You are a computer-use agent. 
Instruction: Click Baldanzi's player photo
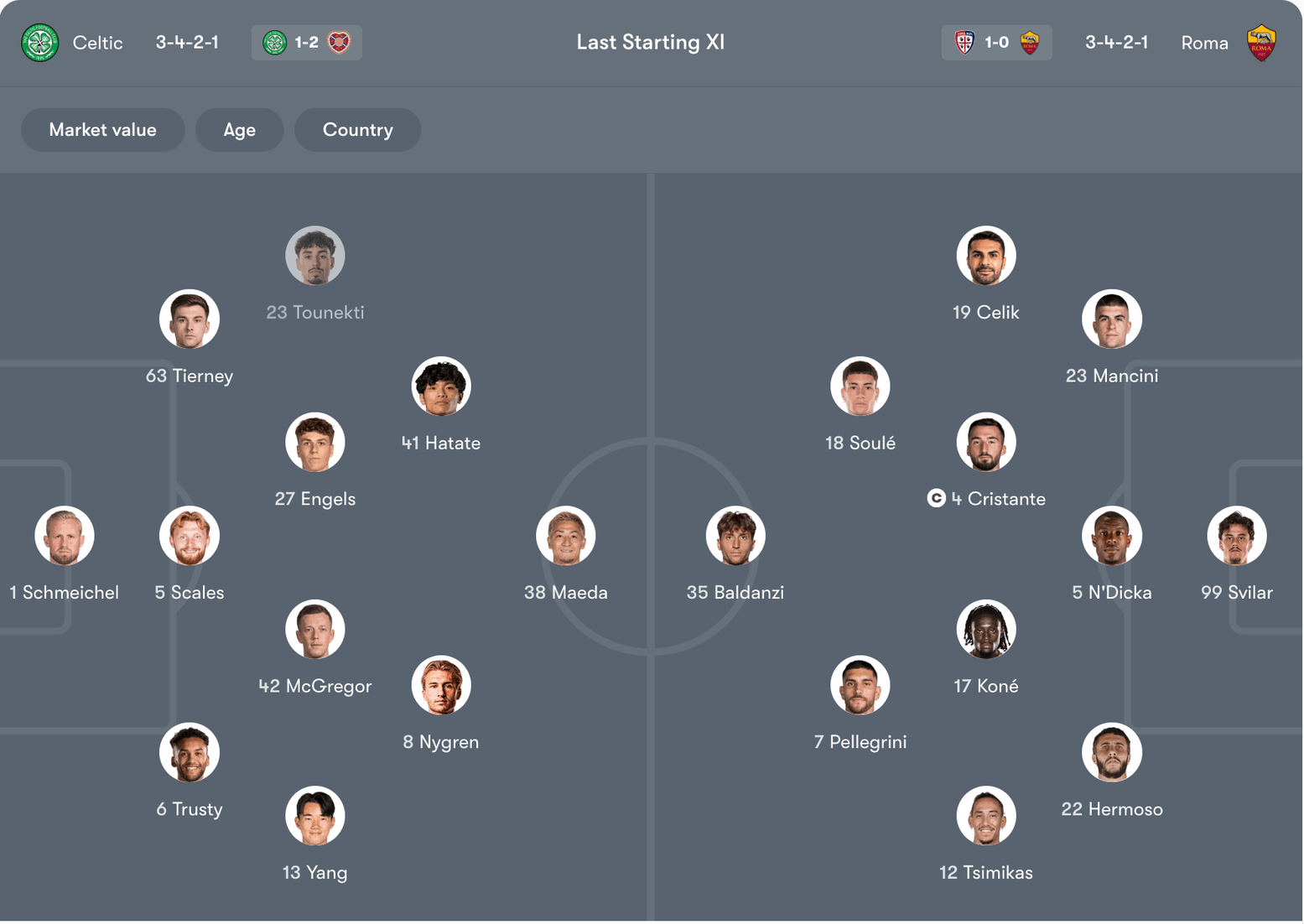pyautogui.click(x=735, y=536)
